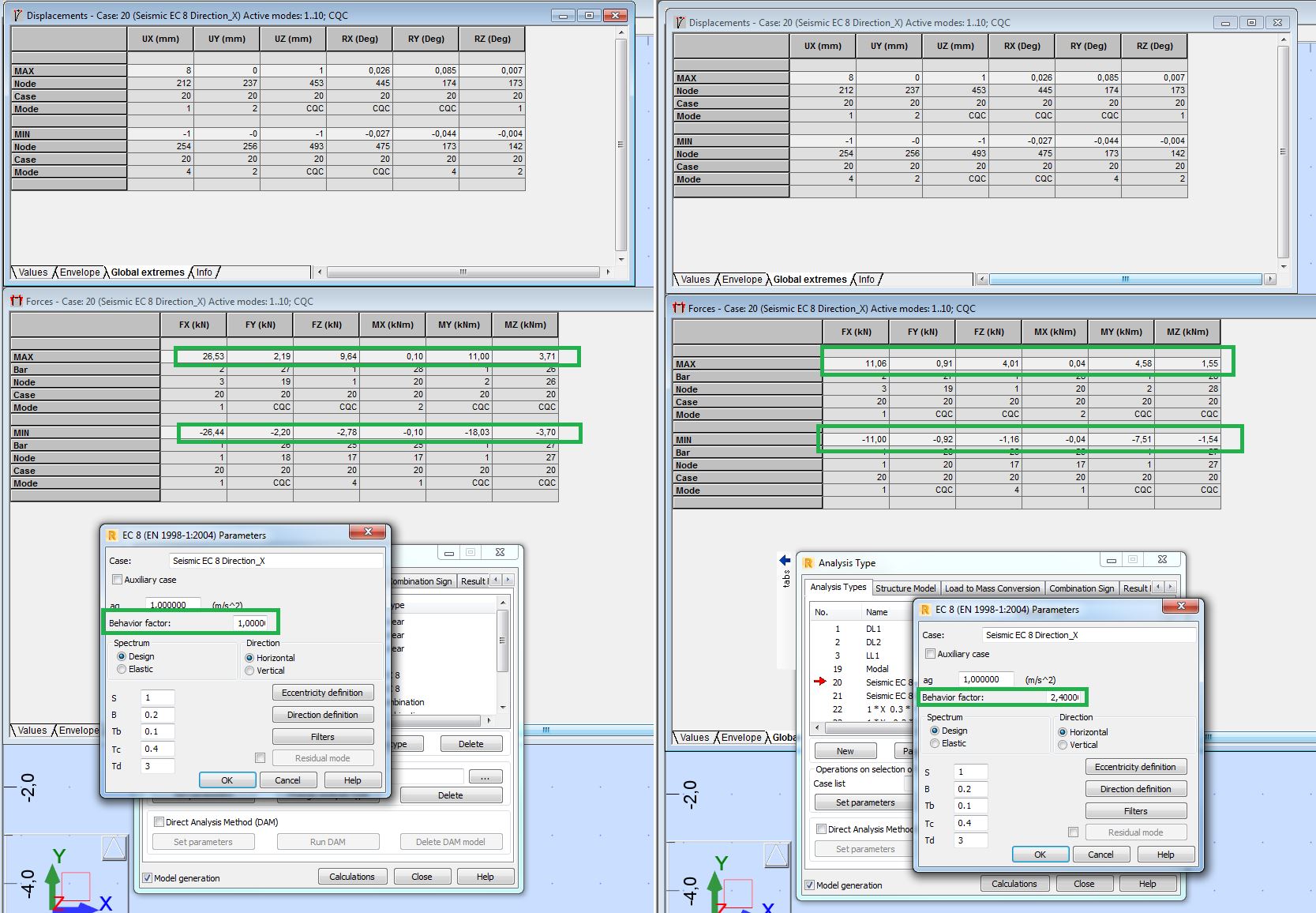Click the Forces window icon in the right capture

pyautogui.click(x=679, y=308)
